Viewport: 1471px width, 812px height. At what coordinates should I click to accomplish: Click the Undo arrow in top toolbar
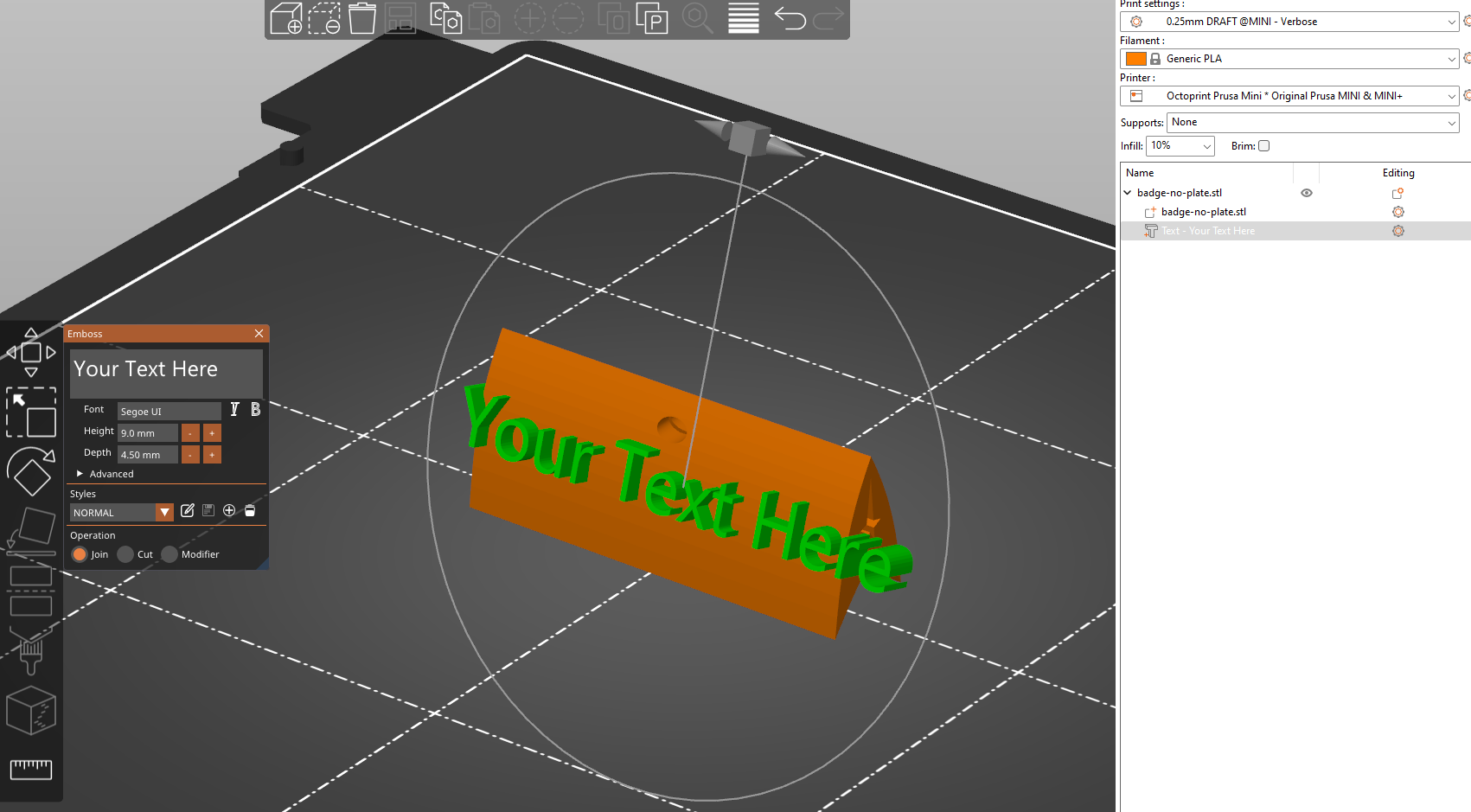(790, 18)
